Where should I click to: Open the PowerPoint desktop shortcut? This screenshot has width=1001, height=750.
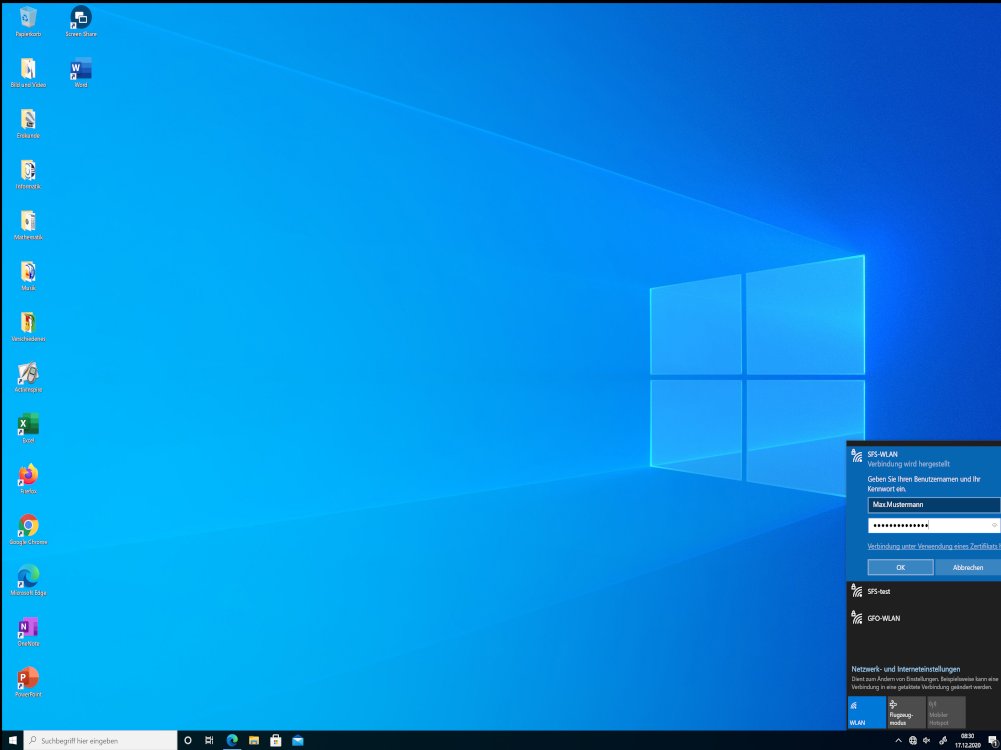point(28,678)
